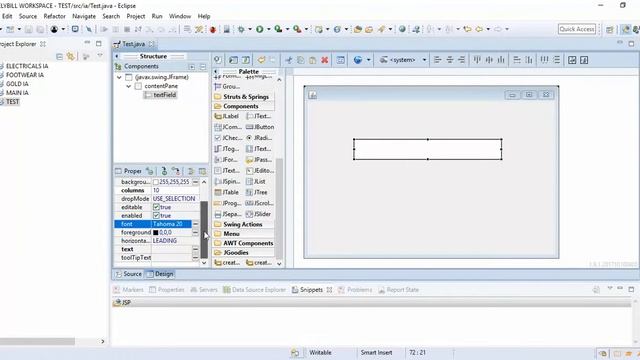640x360 pixels.
Task: Click the text property ellipsis button
Action: (196, 249)
